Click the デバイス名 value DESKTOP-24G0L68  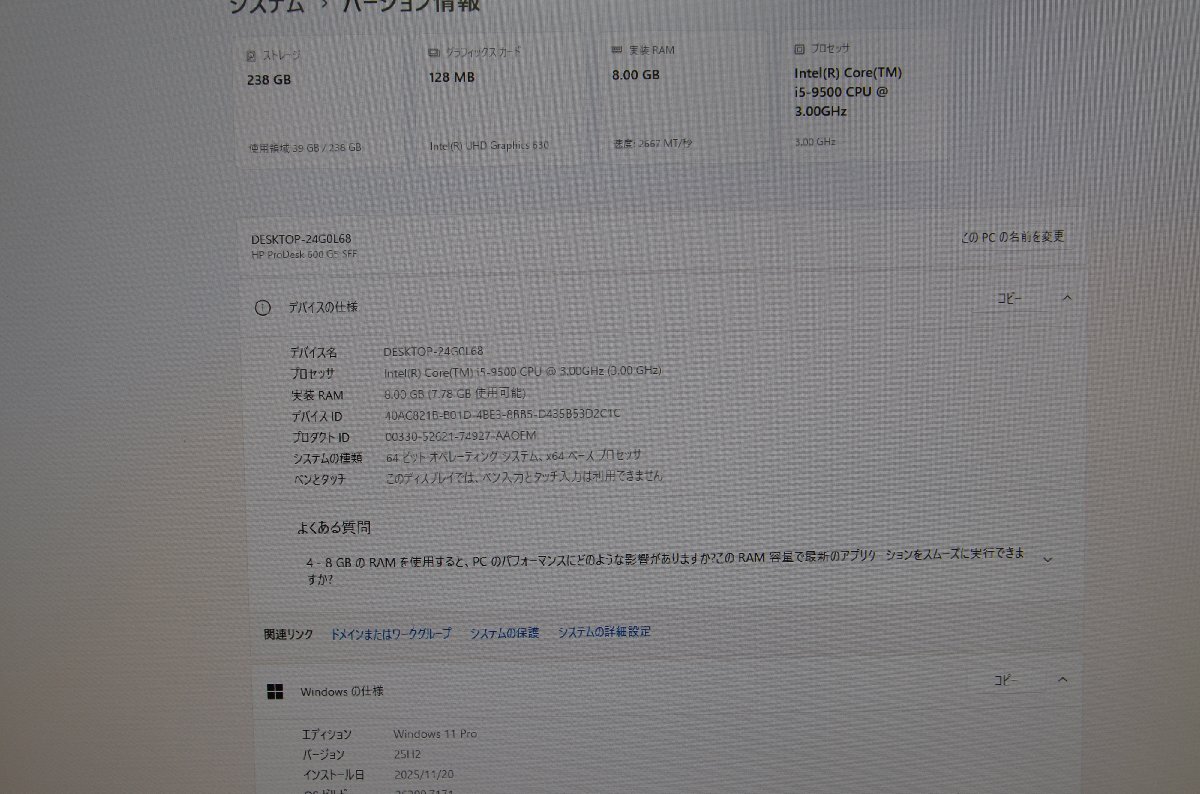[433, 351]
